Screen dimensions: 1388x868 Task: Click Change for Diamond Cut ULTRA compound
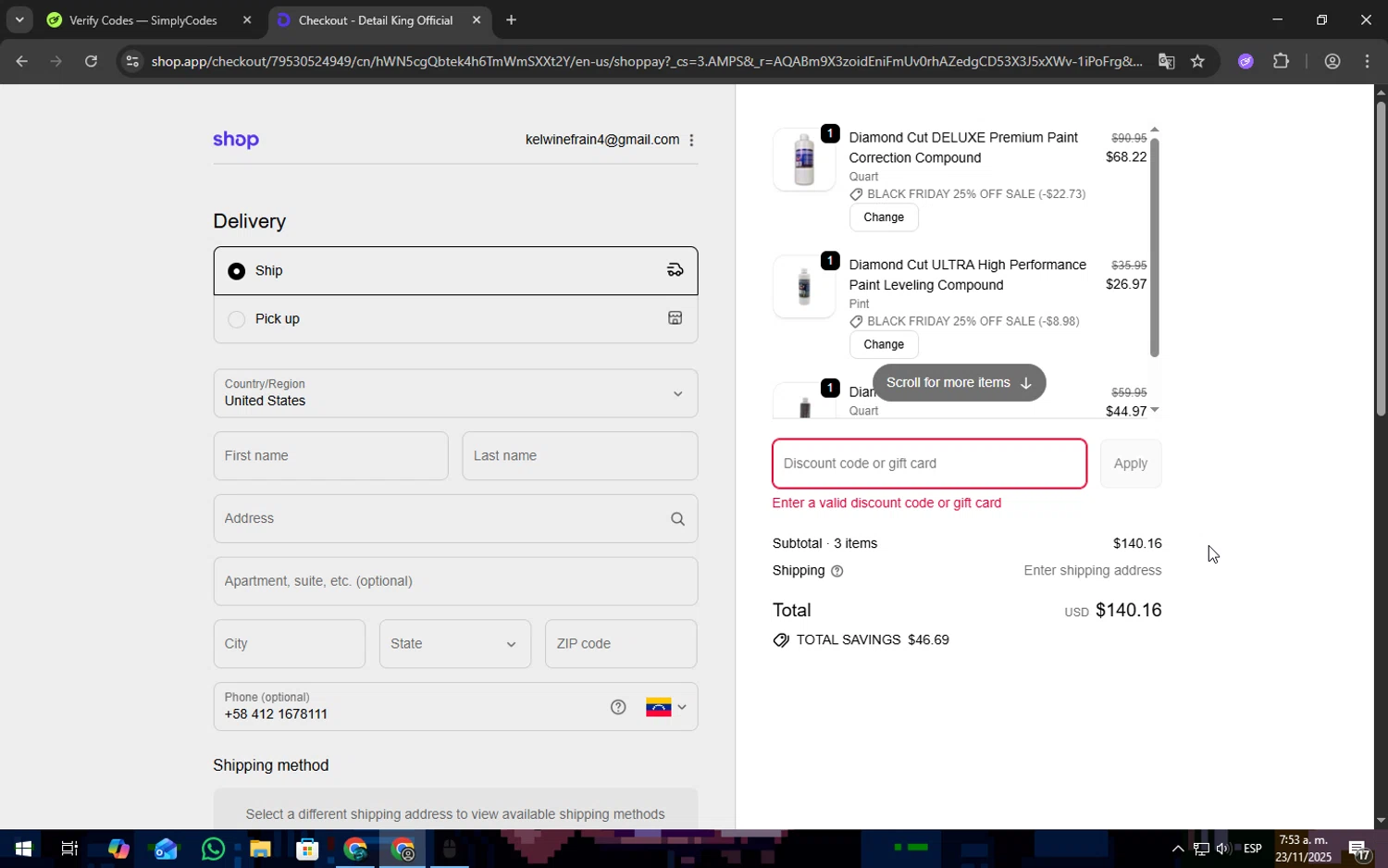tap(884, 344)
